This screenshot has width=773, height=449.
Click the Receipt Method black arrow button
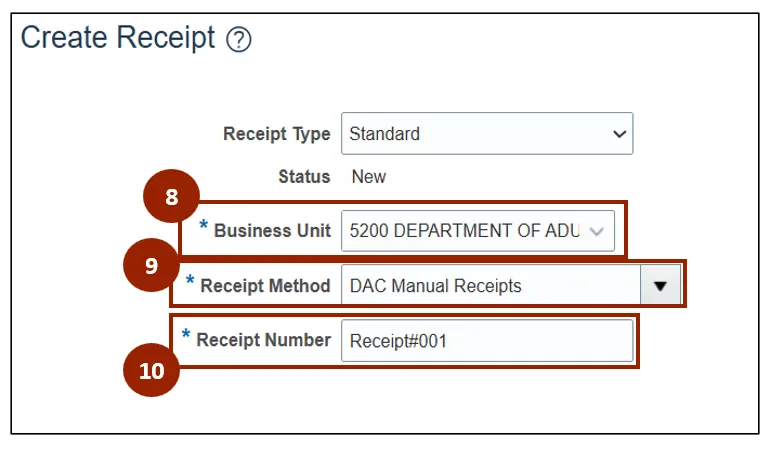click(x=659, y=285)
